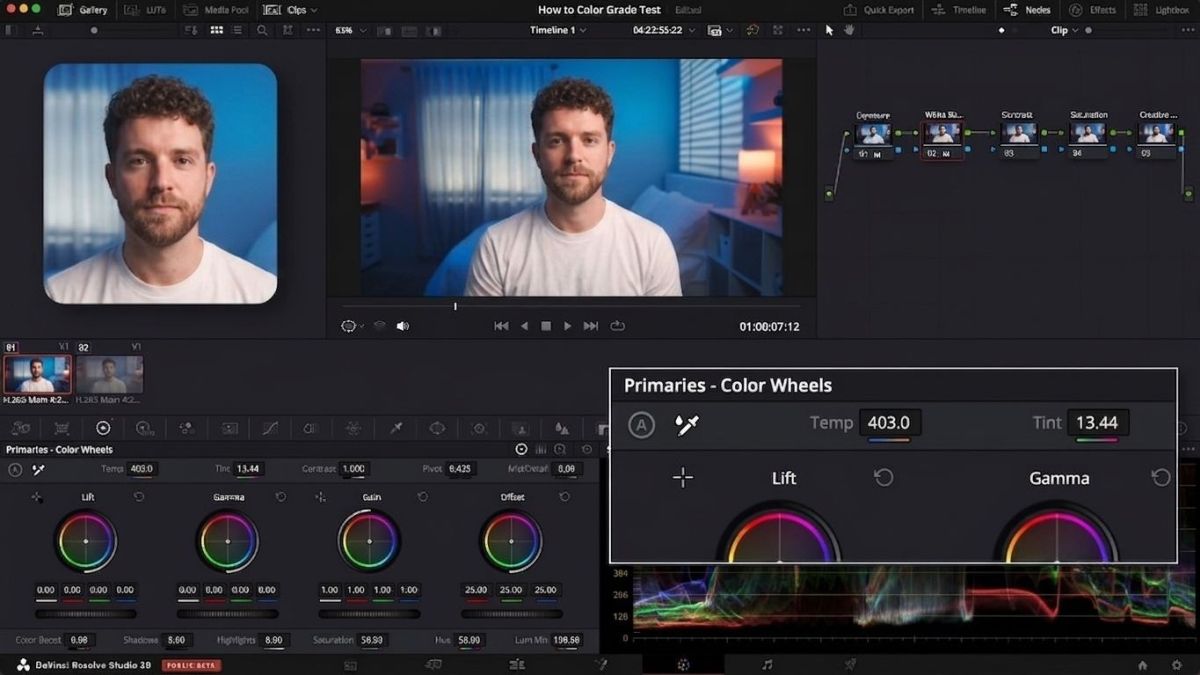This screenshot has width=1200, height=675.
Task: Select clip thumbnail 01 in timeline
Action: [x=37, y=375]
